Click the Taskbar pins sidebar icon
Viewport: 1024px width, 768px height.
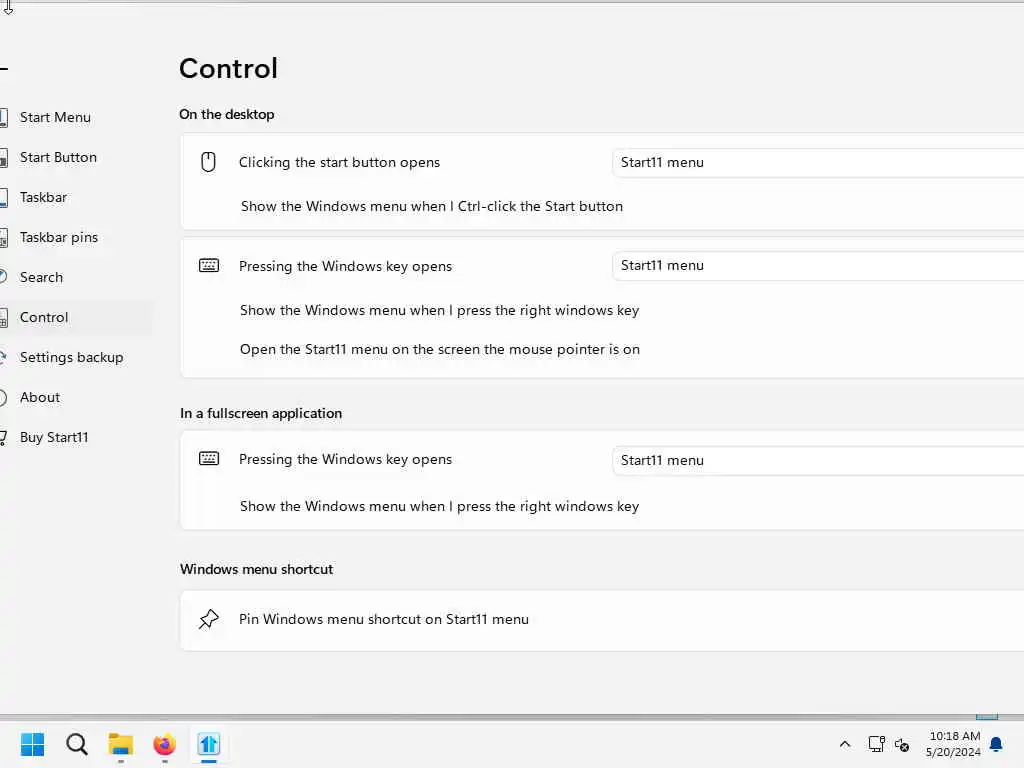(x=4, y=238)
